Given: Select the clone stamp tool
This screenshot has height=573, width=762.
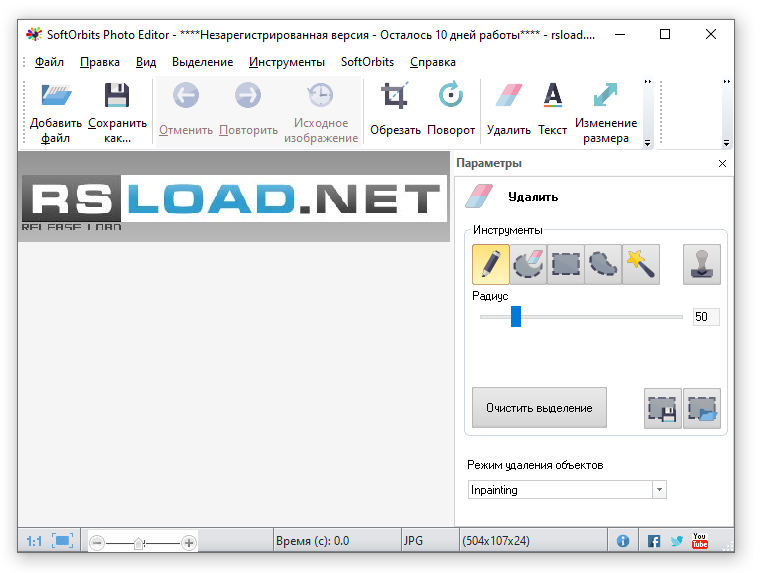Looking at the screenshot, I should (x=701, y=264).
